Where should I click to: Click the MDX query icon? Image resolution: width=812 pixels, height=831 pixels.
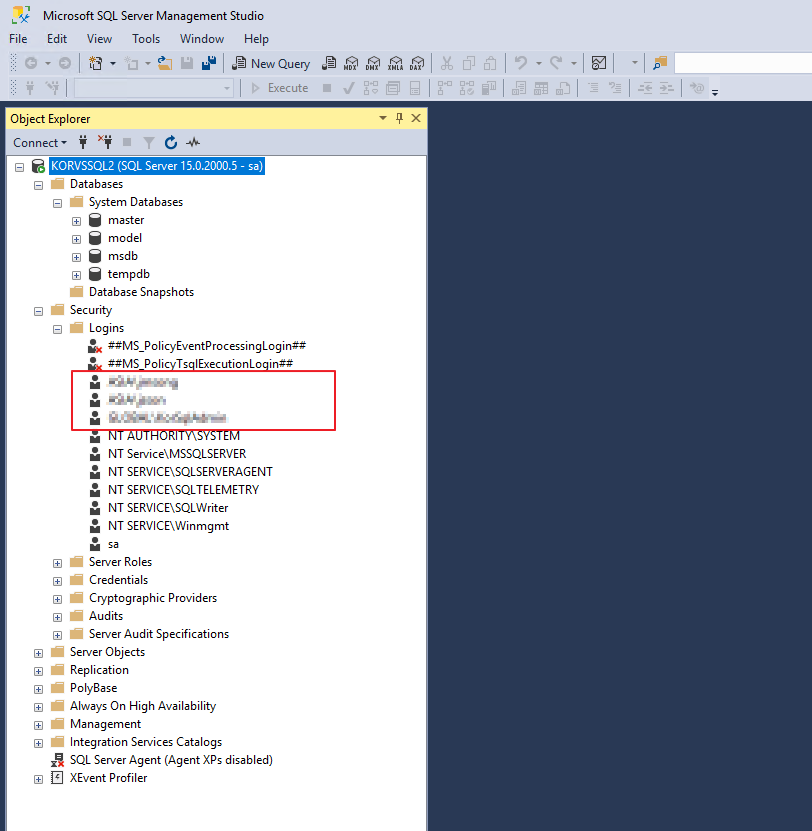tap(351, 64)
